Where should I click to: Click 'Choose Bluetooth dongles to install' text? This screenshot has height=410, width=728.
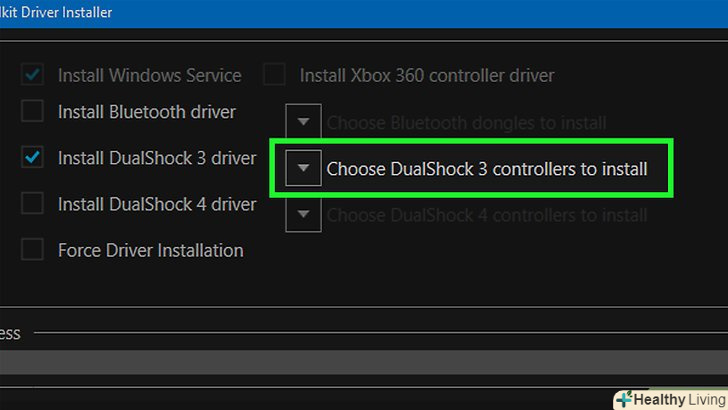coord(466,123)
